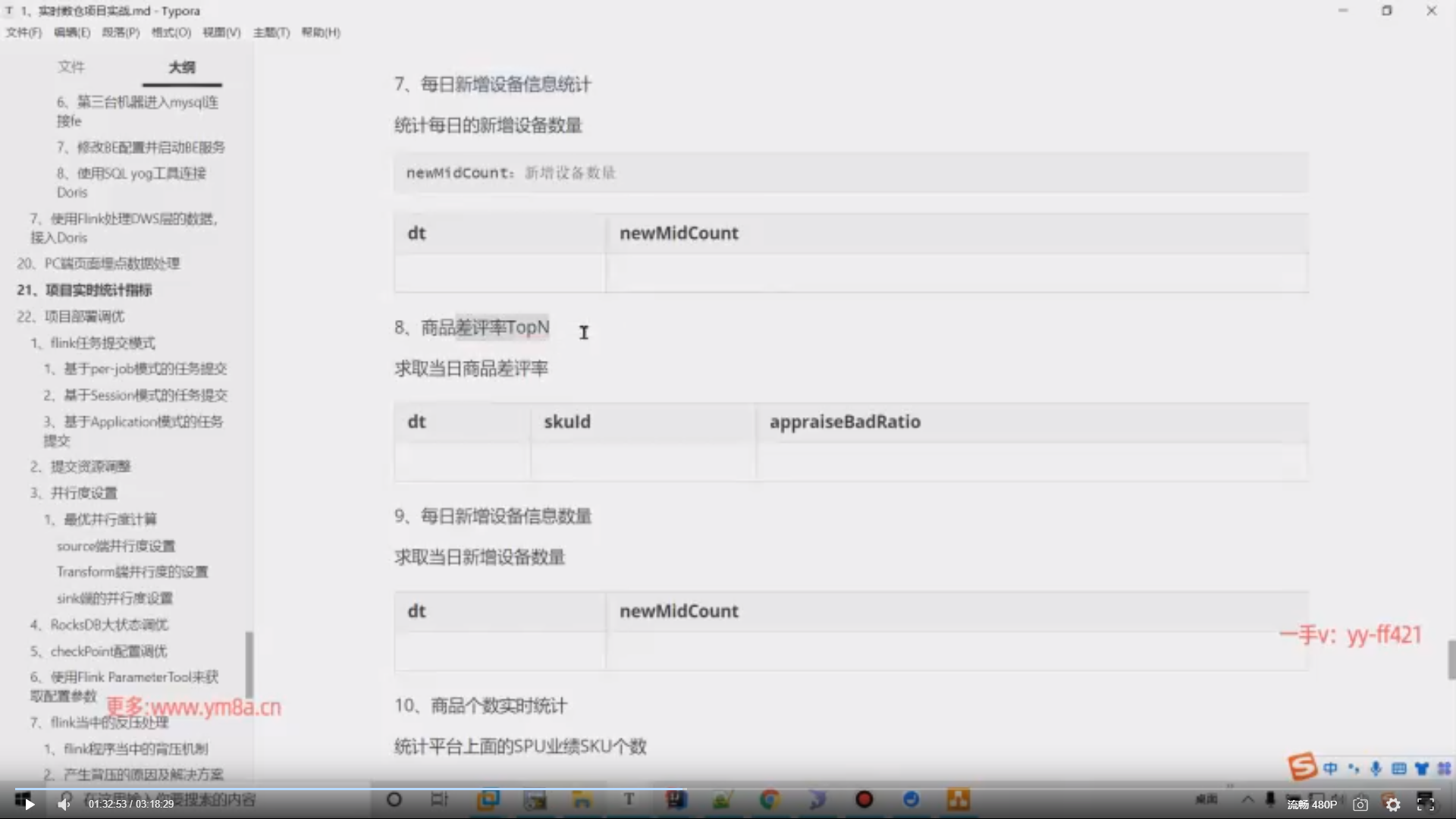Switch to the 大纲 sidebar tab
1456x819 pixels.
coord(182,67)
